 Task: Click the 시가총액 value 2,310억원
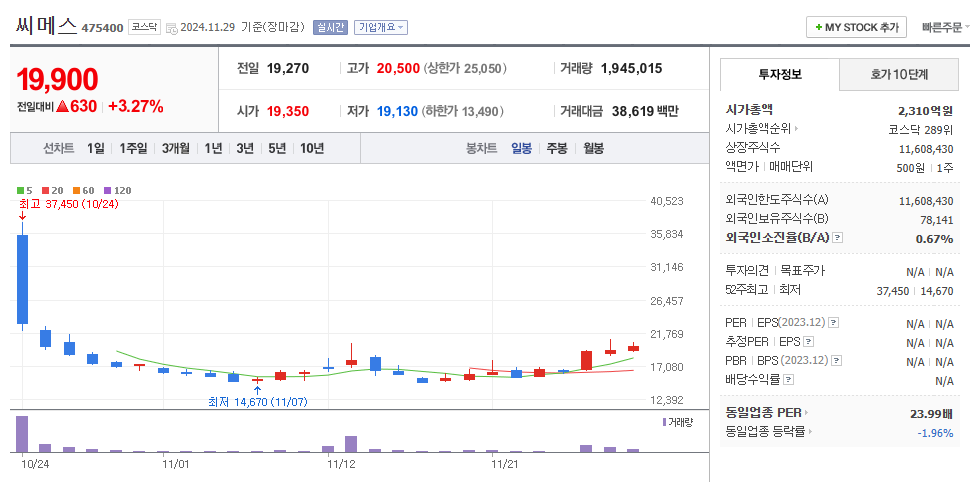click(x=926, y=111)
